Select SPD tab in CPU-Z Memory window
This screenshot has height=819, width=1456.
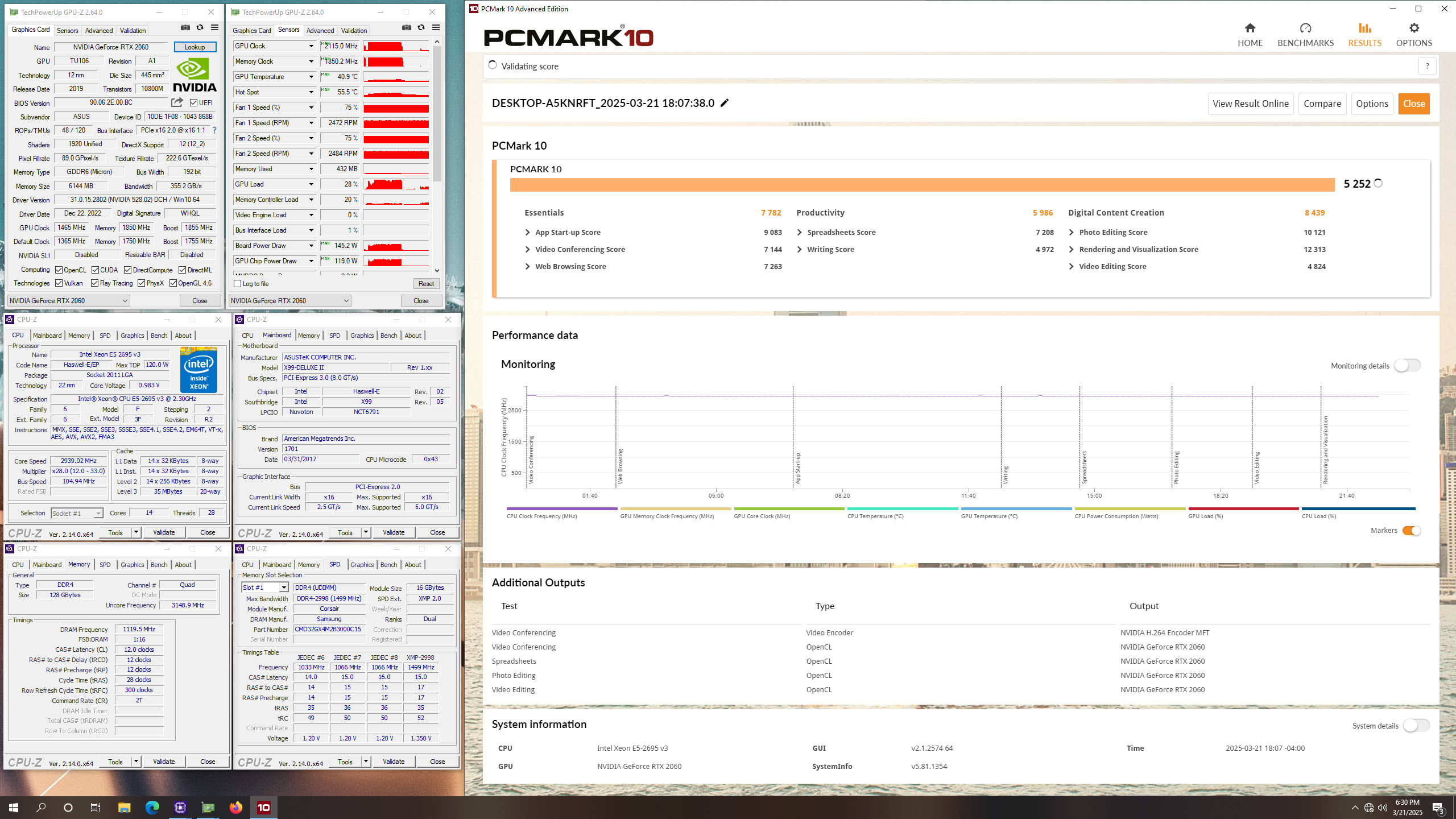[105, 565]
